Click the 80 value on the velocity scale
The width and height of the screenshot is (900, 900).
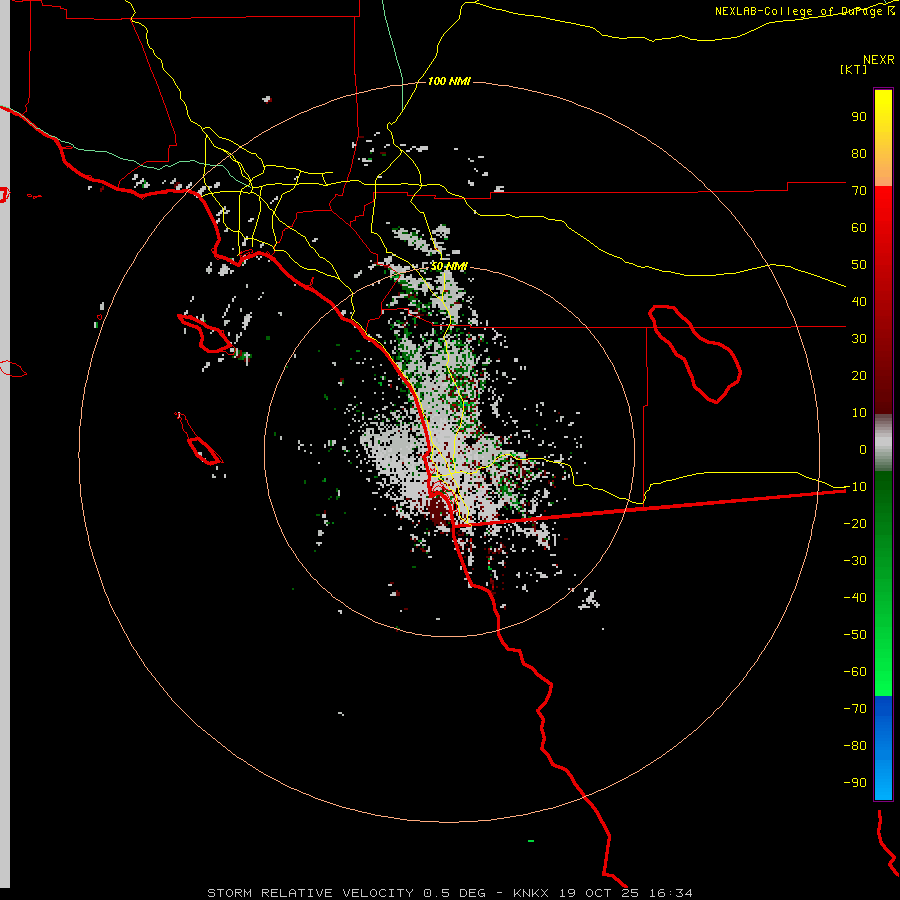tap(859, 153)
